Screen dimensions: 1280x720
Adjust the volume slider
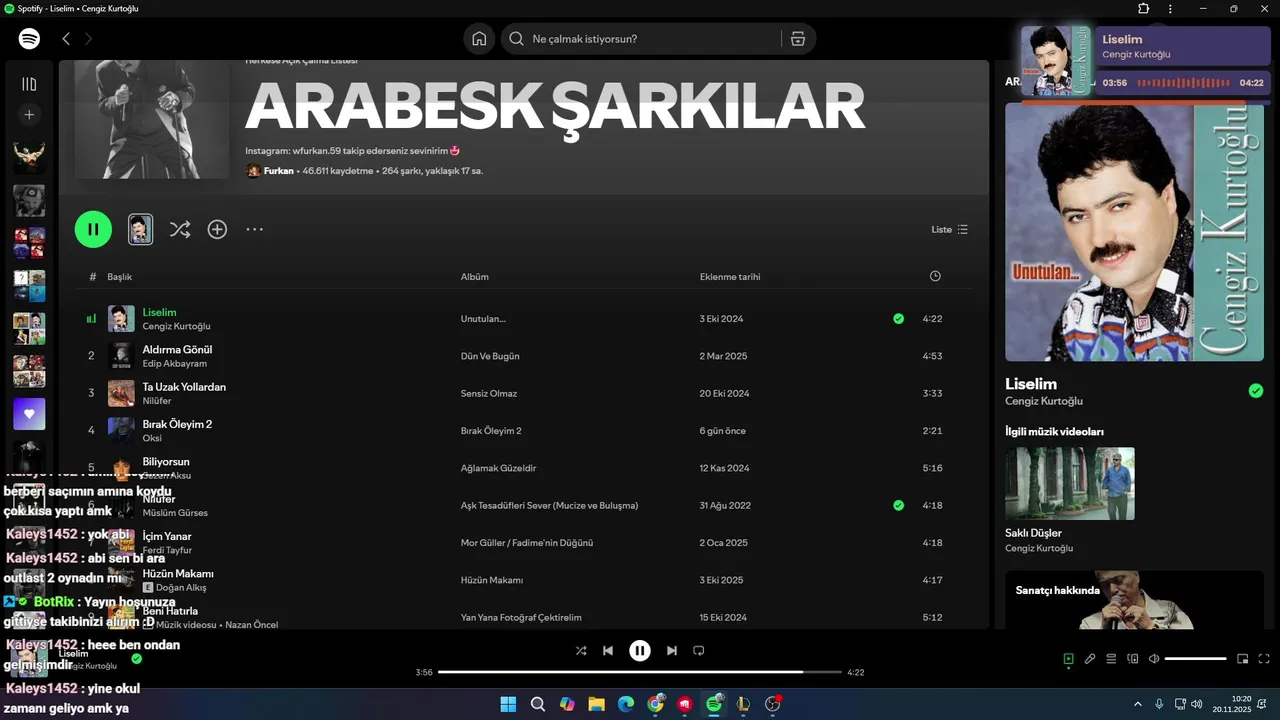click(1196, 659)
